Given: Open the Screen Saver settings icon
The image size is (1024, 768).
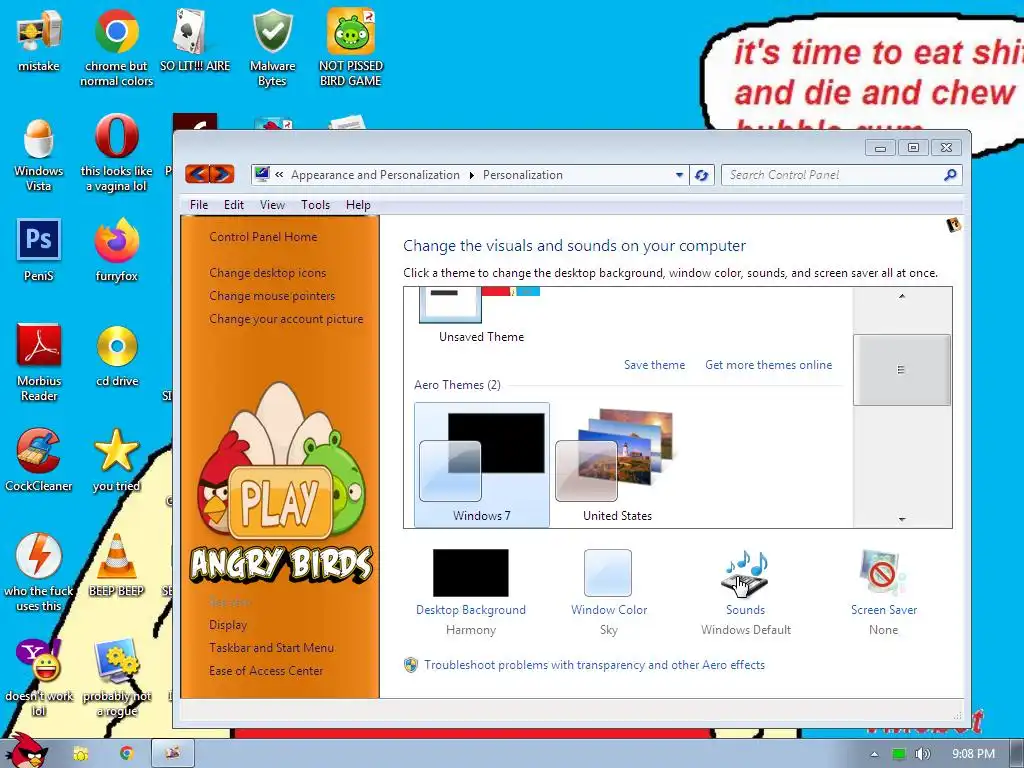Looking at the screenshot, I should 883,573.
